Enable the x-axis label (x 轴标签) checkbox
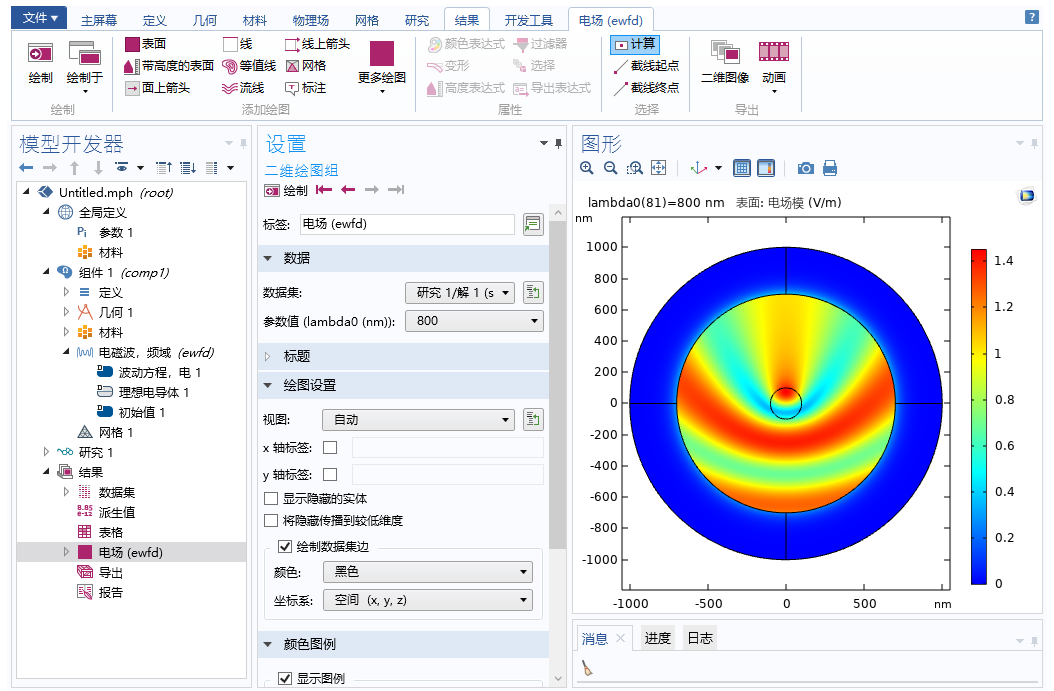Image resolution: width=1054 pixels, height=691 pixels. tap(330, 447)
